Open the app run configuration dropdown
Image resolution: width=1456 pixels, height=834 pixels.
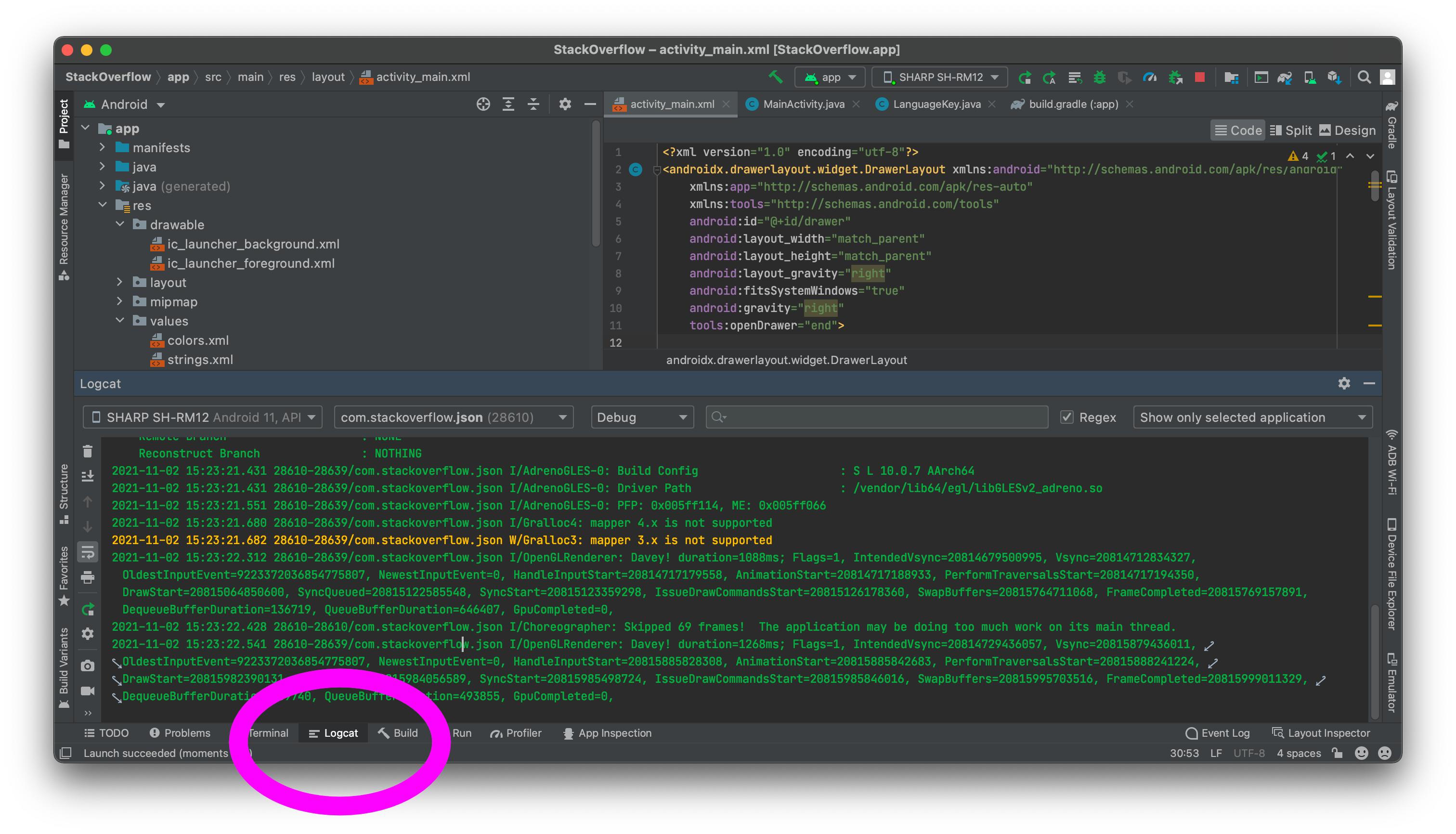830,77
